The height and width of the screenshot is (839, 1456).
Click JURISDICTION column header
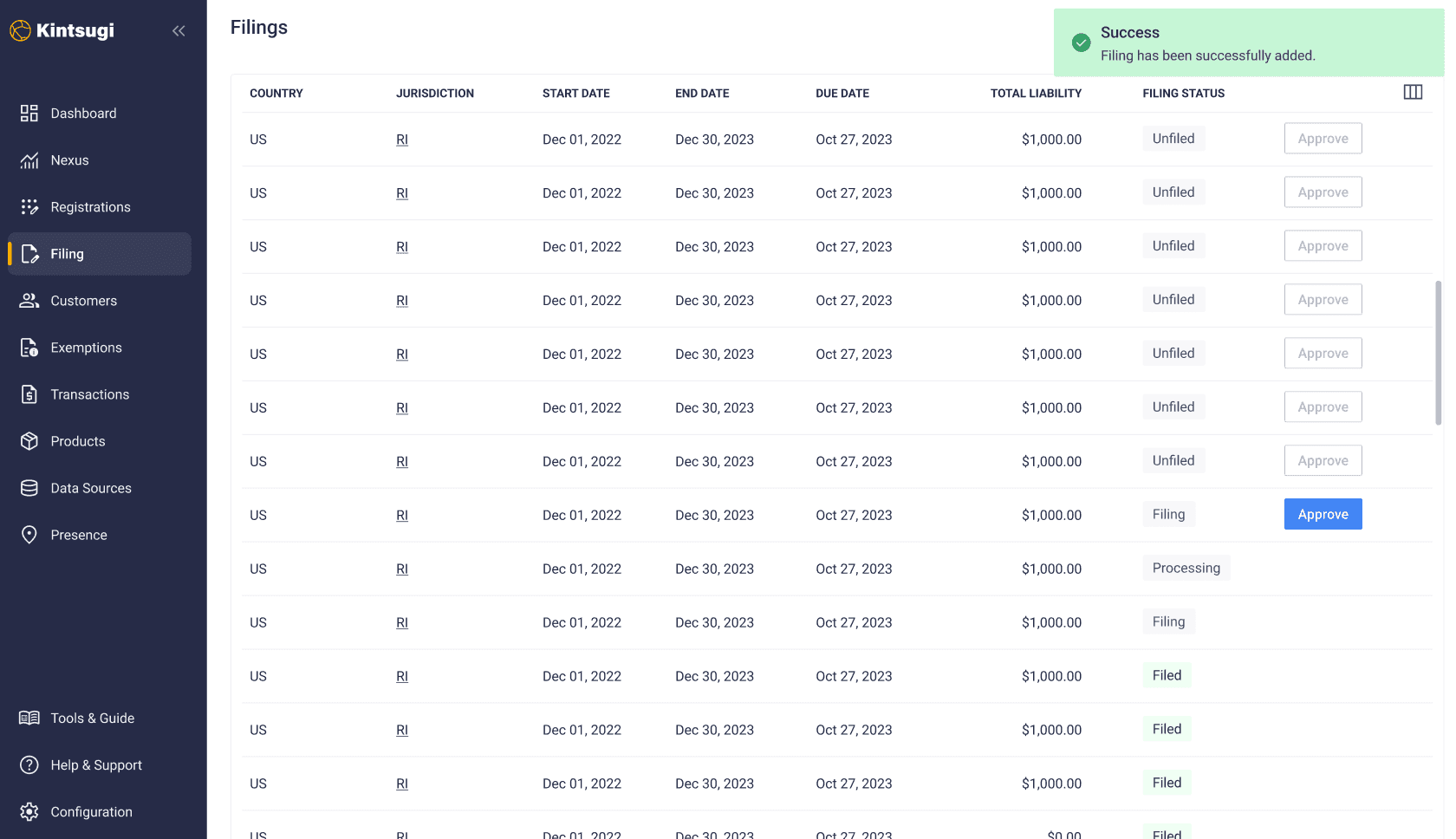click(435, 93)
